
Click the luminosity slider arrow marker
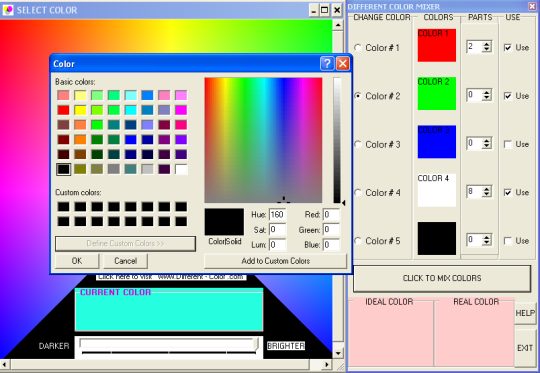pos(343,203)
